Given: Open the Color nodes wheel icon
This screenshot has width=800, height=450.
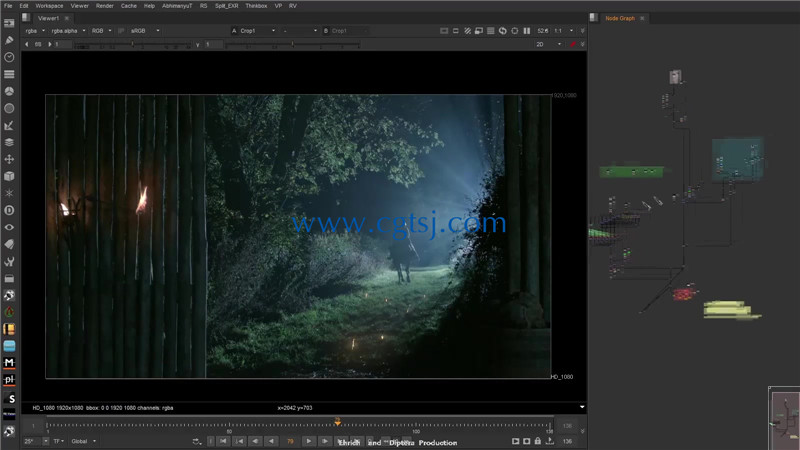Looking at the screenshot, I should pyautogui.click(x=9, y=91).
